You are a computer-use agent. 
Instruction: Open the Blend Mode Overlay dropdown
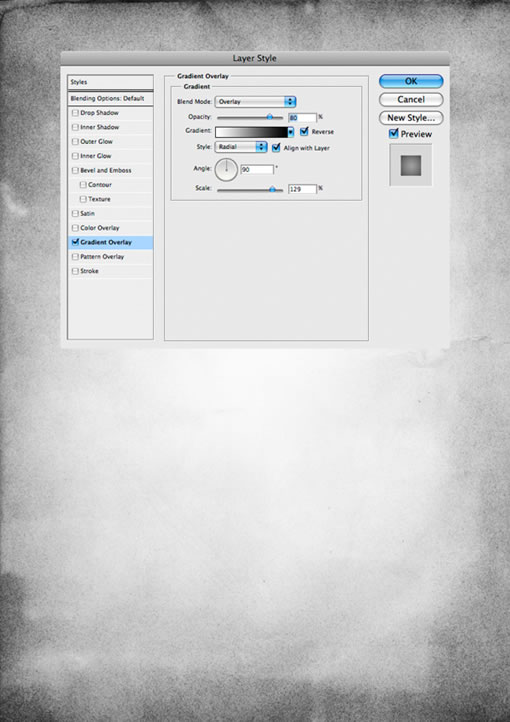255,102
